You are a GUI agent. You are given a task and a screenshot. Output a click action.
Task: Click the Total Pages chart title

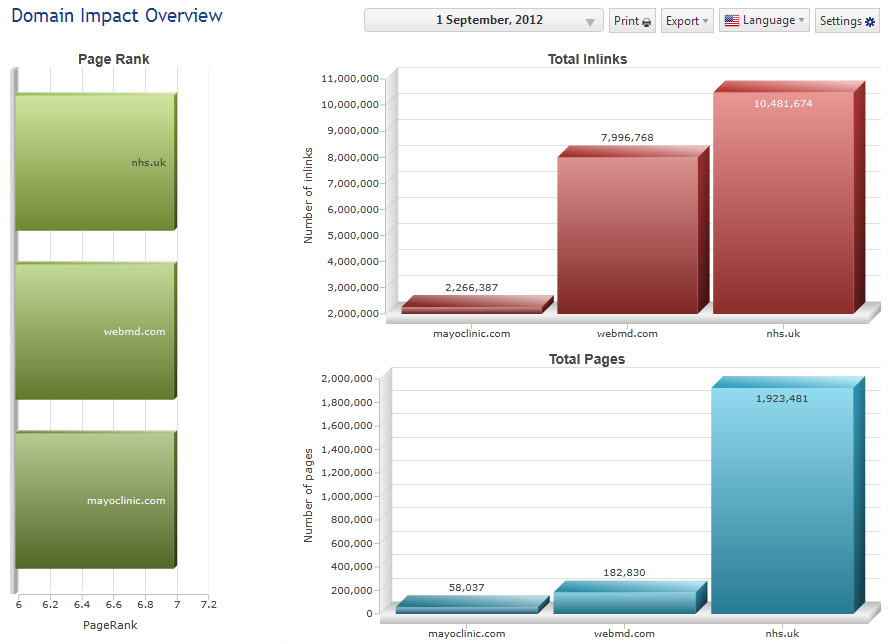point(587,359)
